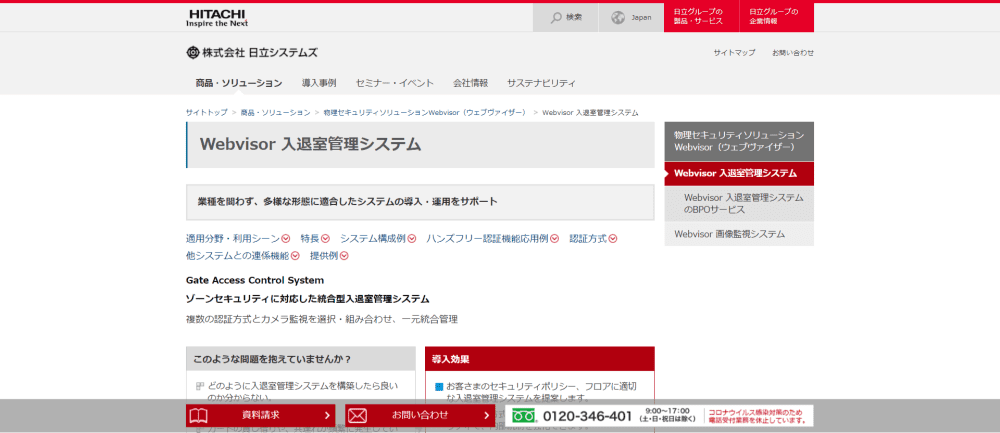
Task: Go to 物理セキュリティソリューションWebvisor breadcrumb
Action: coord(424,112)
